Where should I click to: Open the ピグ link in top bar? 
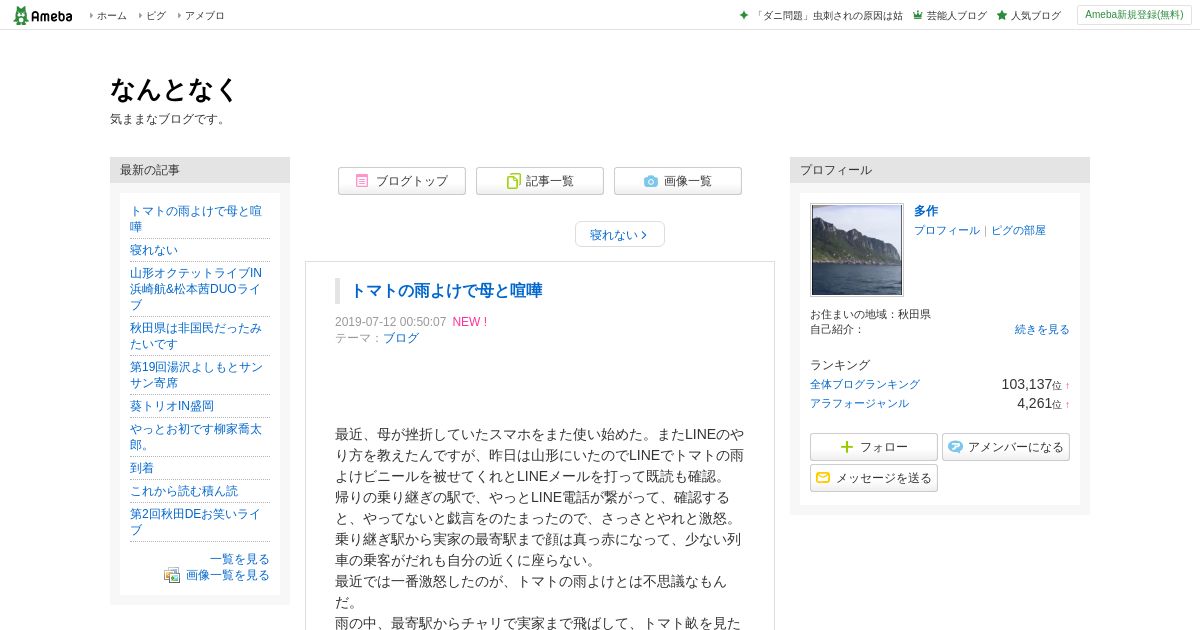(156, 16)
